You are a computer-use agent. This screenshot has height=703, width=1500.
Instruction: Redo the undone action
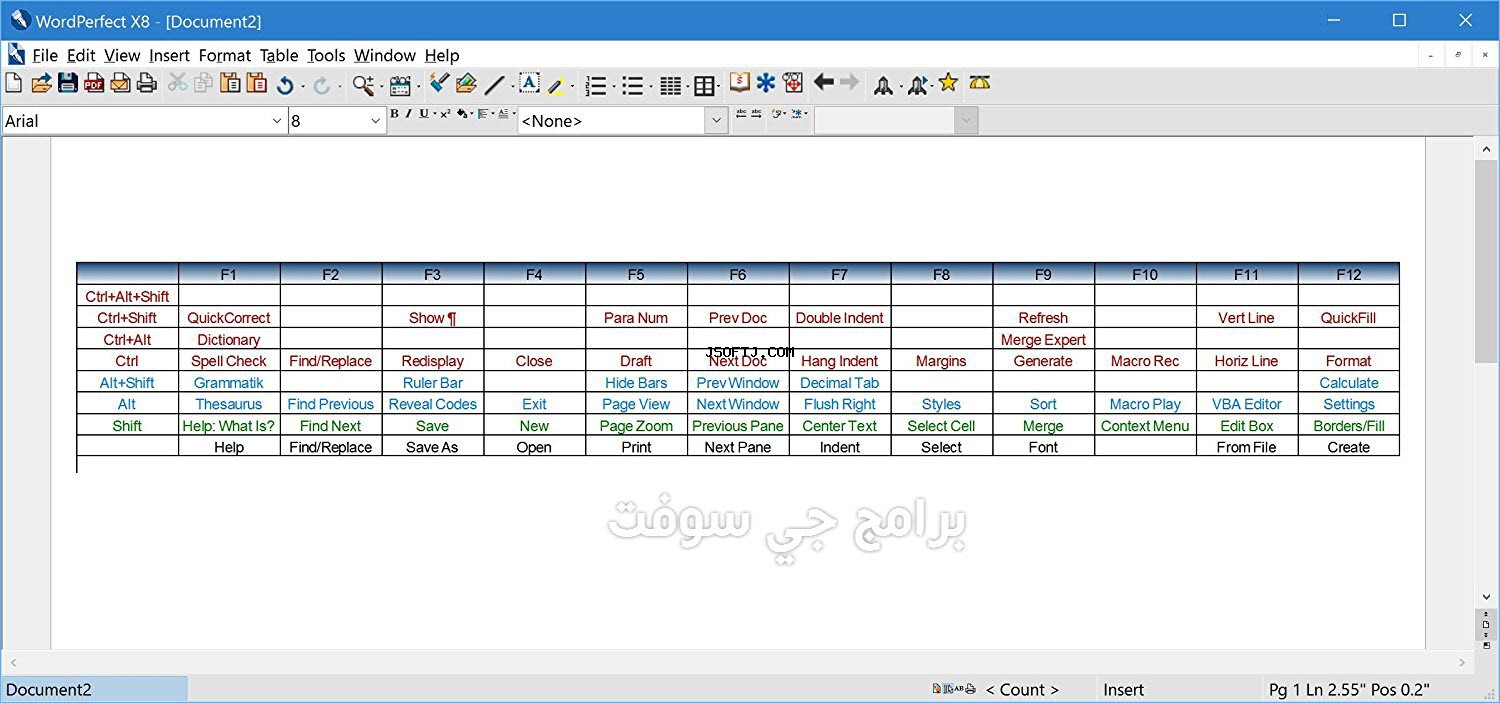322,86
